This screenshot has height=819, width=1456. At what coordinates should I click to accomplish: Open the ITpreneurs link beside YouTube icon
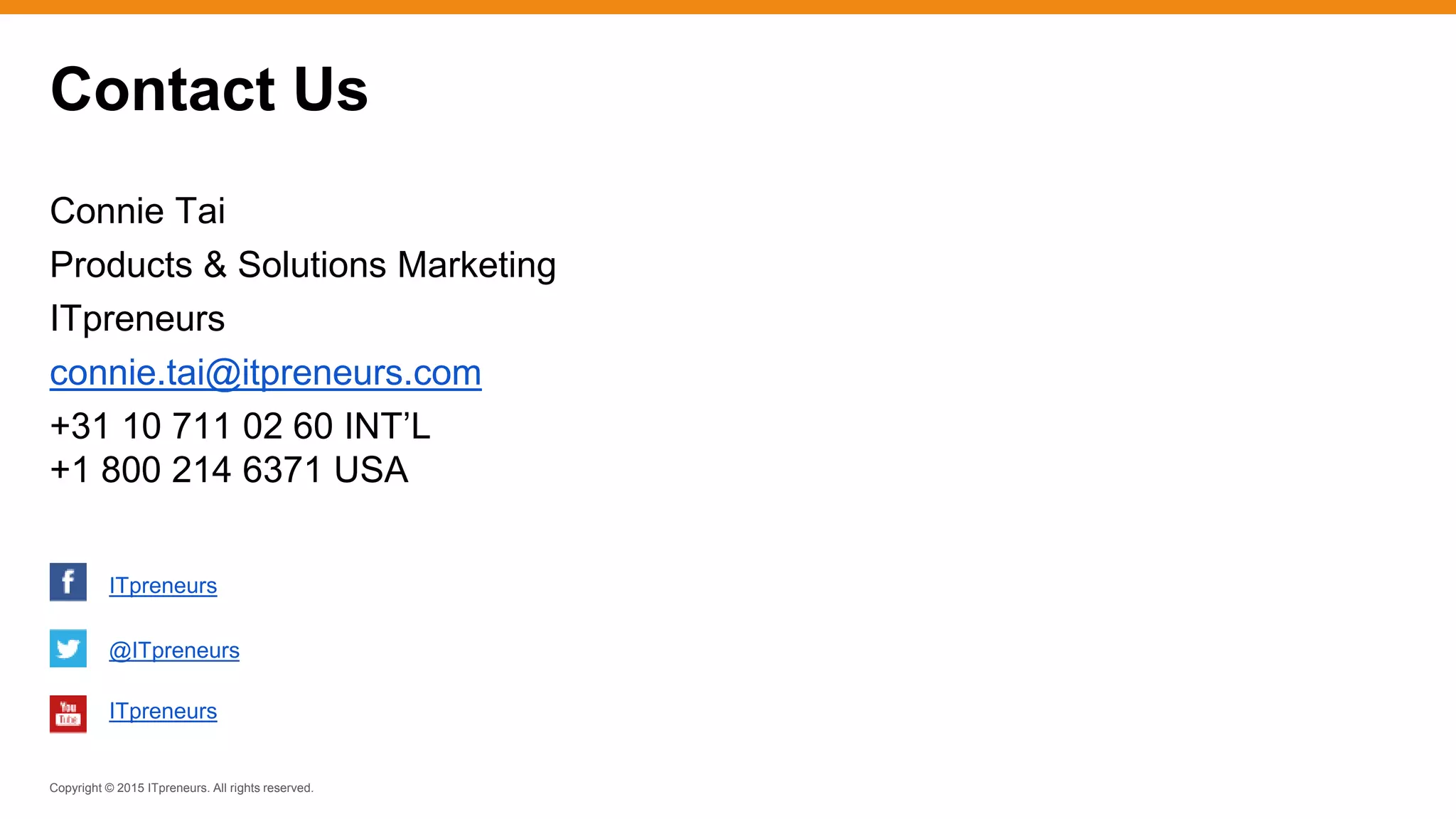pyautogui.click(x=163, y=711)
